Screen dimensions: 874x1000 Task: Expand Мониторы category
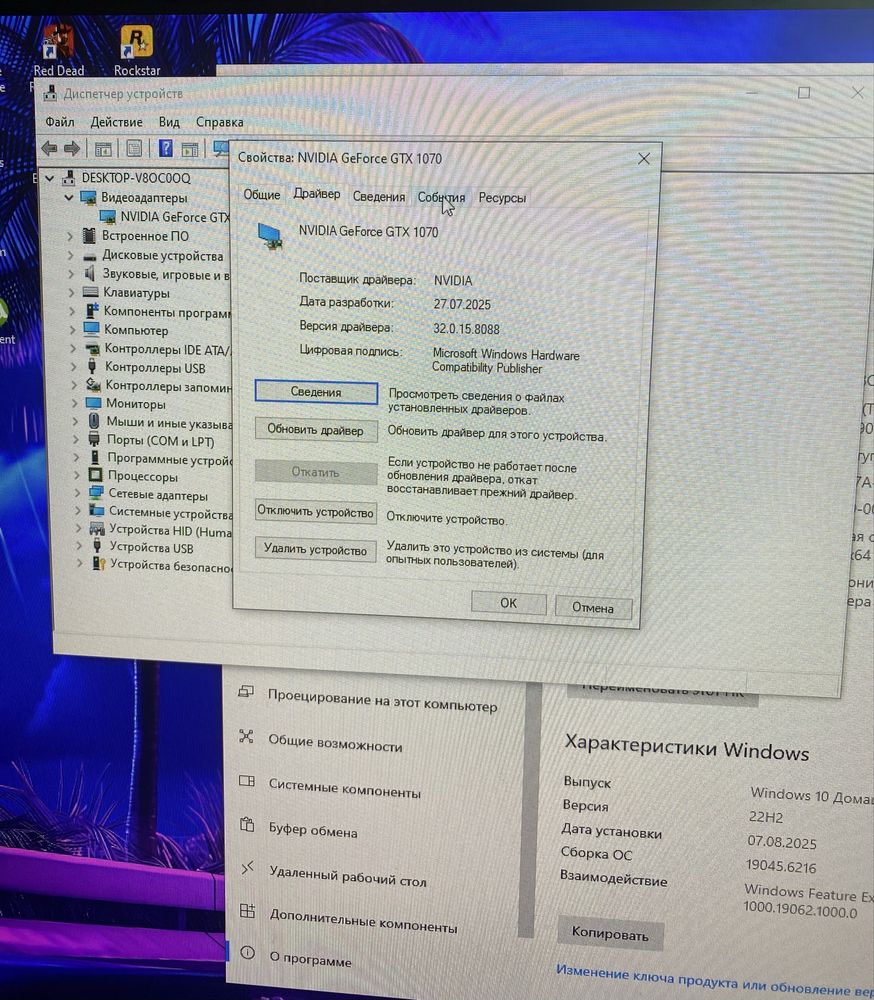(75, 403)
